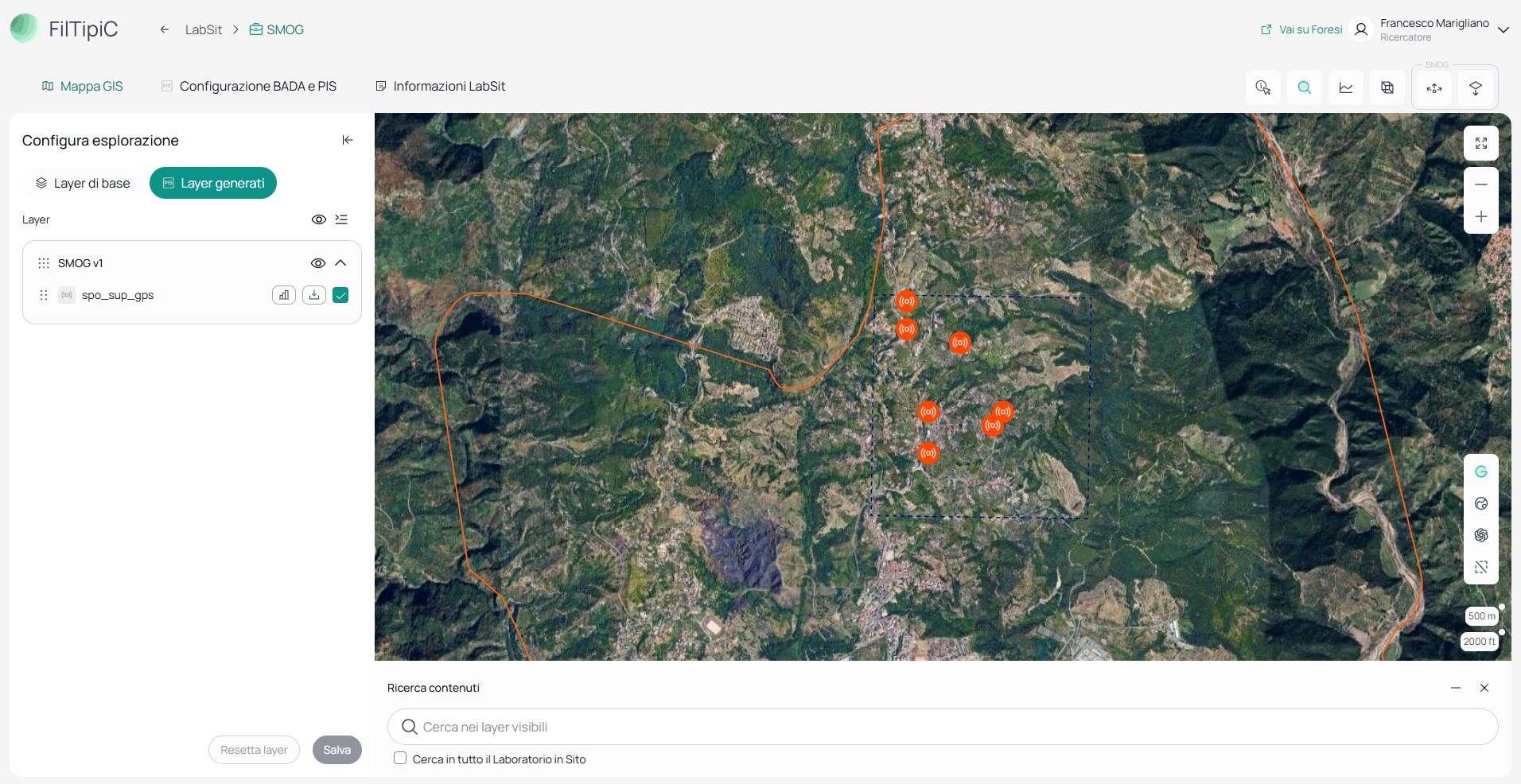Select the Layer generati tab
The width and height of the screenshot is (1521, 784).
(213, 183)
